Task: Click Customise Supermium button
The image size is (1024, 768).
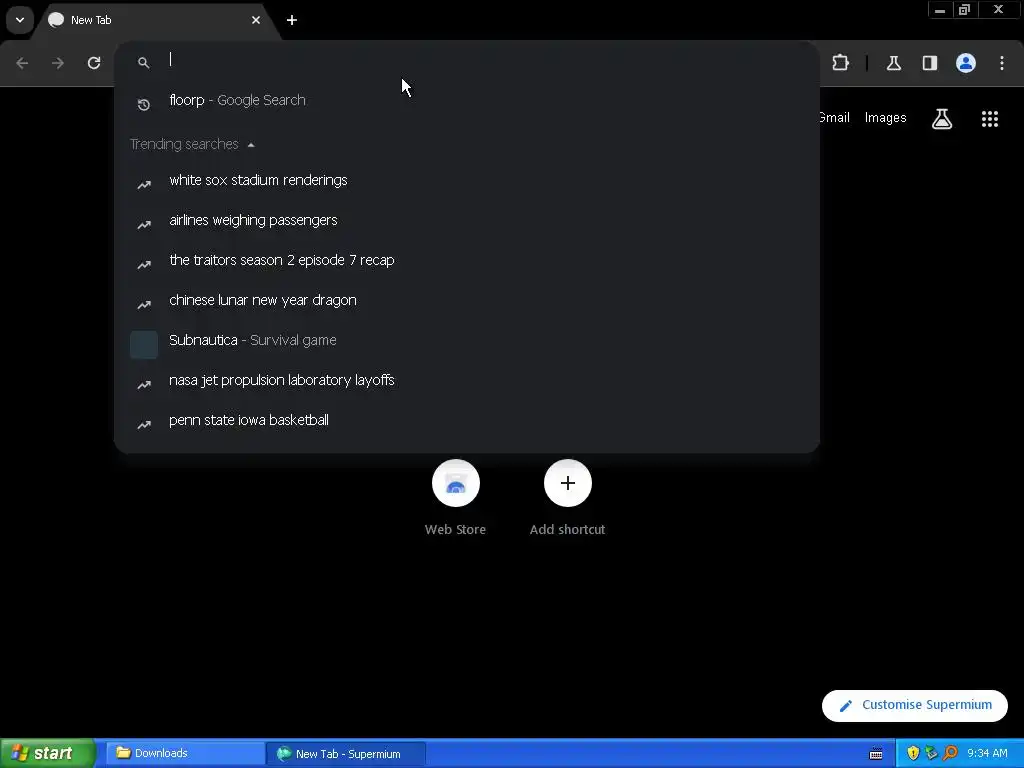Action: tap(915, 705)
